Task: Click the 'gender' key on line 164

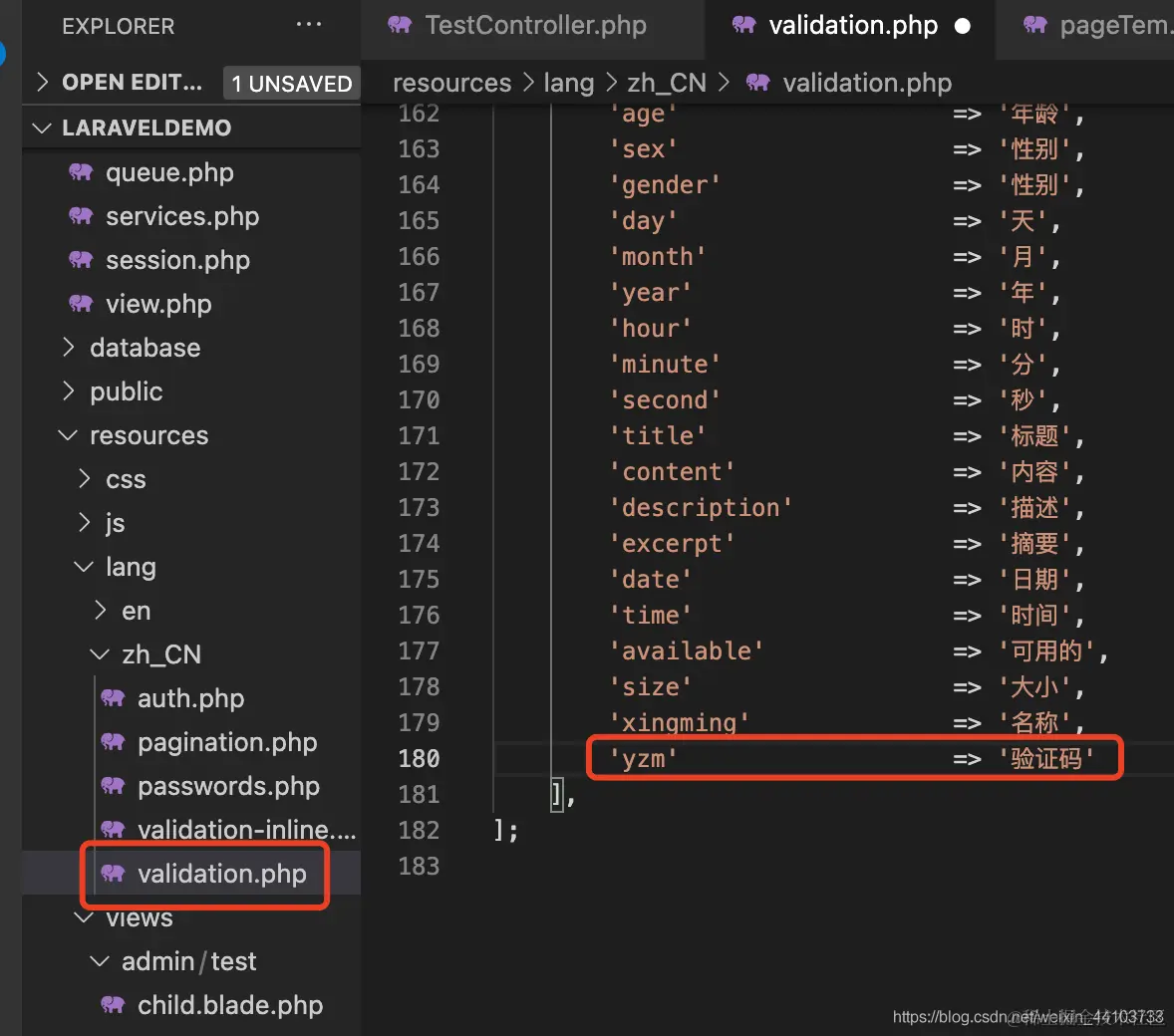Action: pyautogui.click(x=665, y=185)
